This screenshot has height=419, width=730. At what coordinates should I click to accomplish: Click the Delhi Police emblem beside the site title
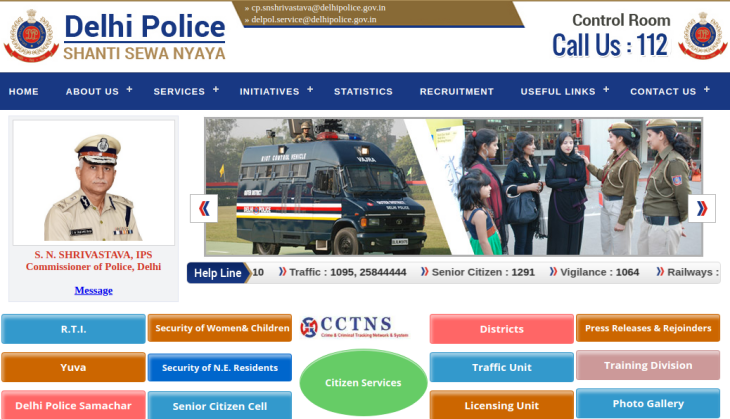(31, 36)
